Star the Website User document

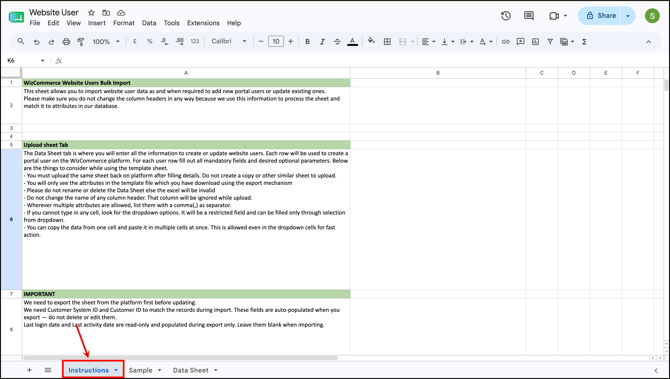91,13
